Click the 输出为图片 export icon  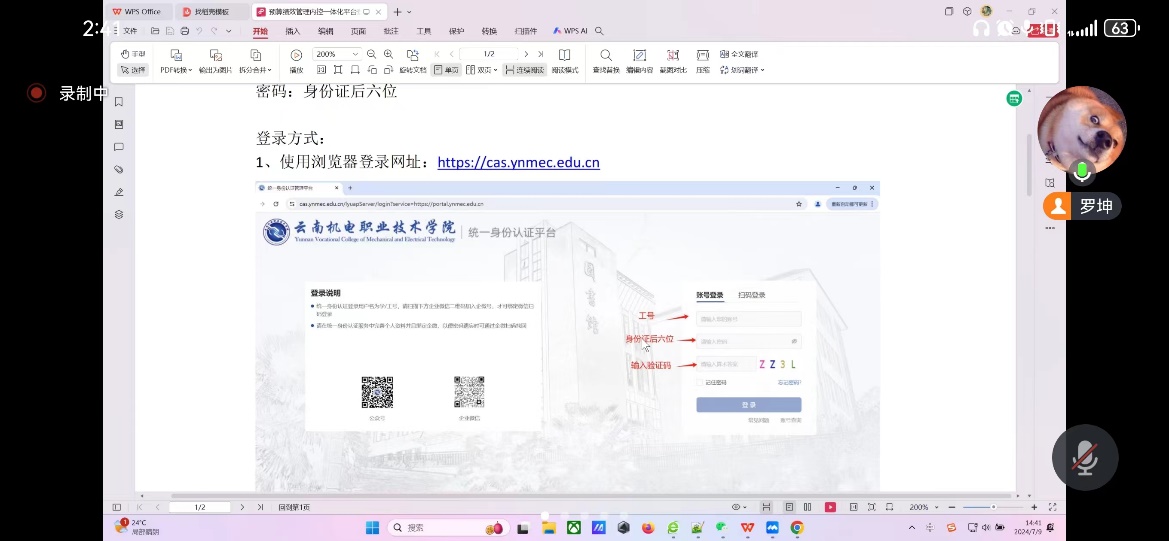click(215, 55)
